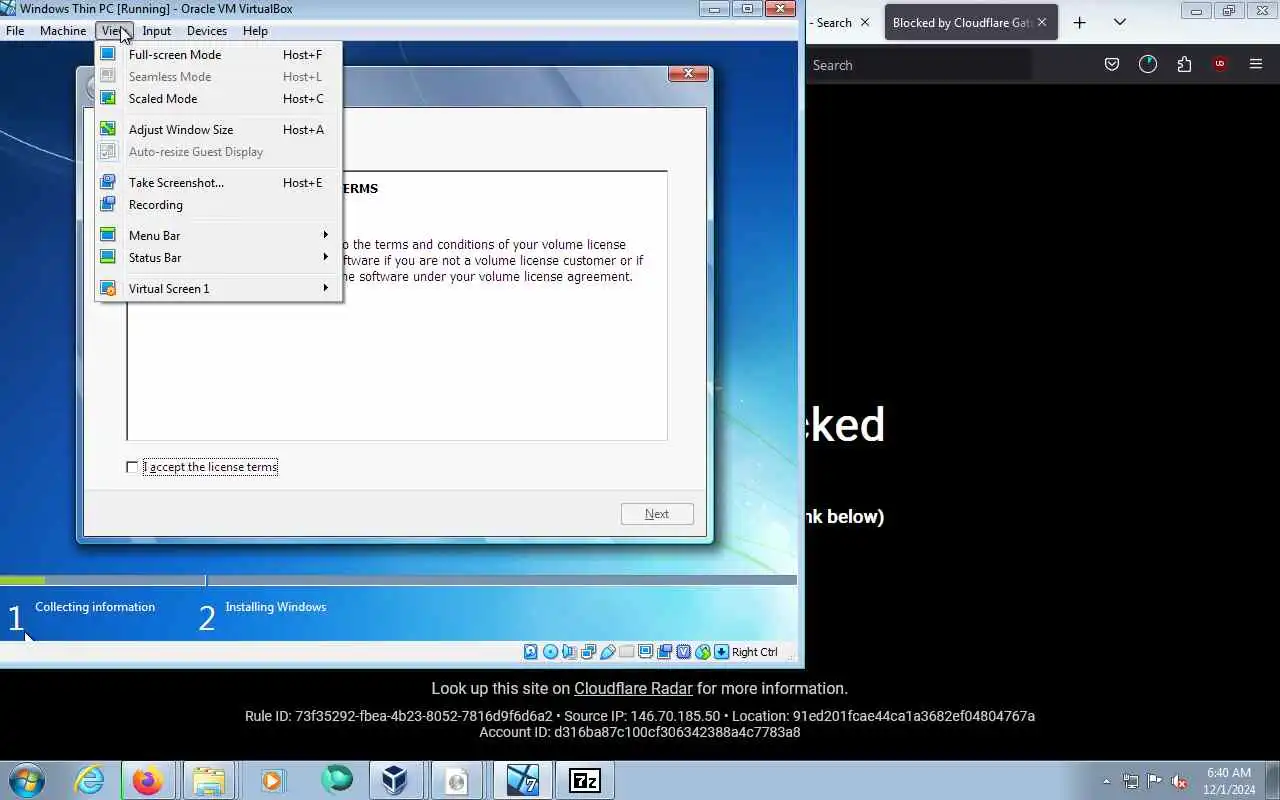Click the network tray icon

(x=1131, y=781)
